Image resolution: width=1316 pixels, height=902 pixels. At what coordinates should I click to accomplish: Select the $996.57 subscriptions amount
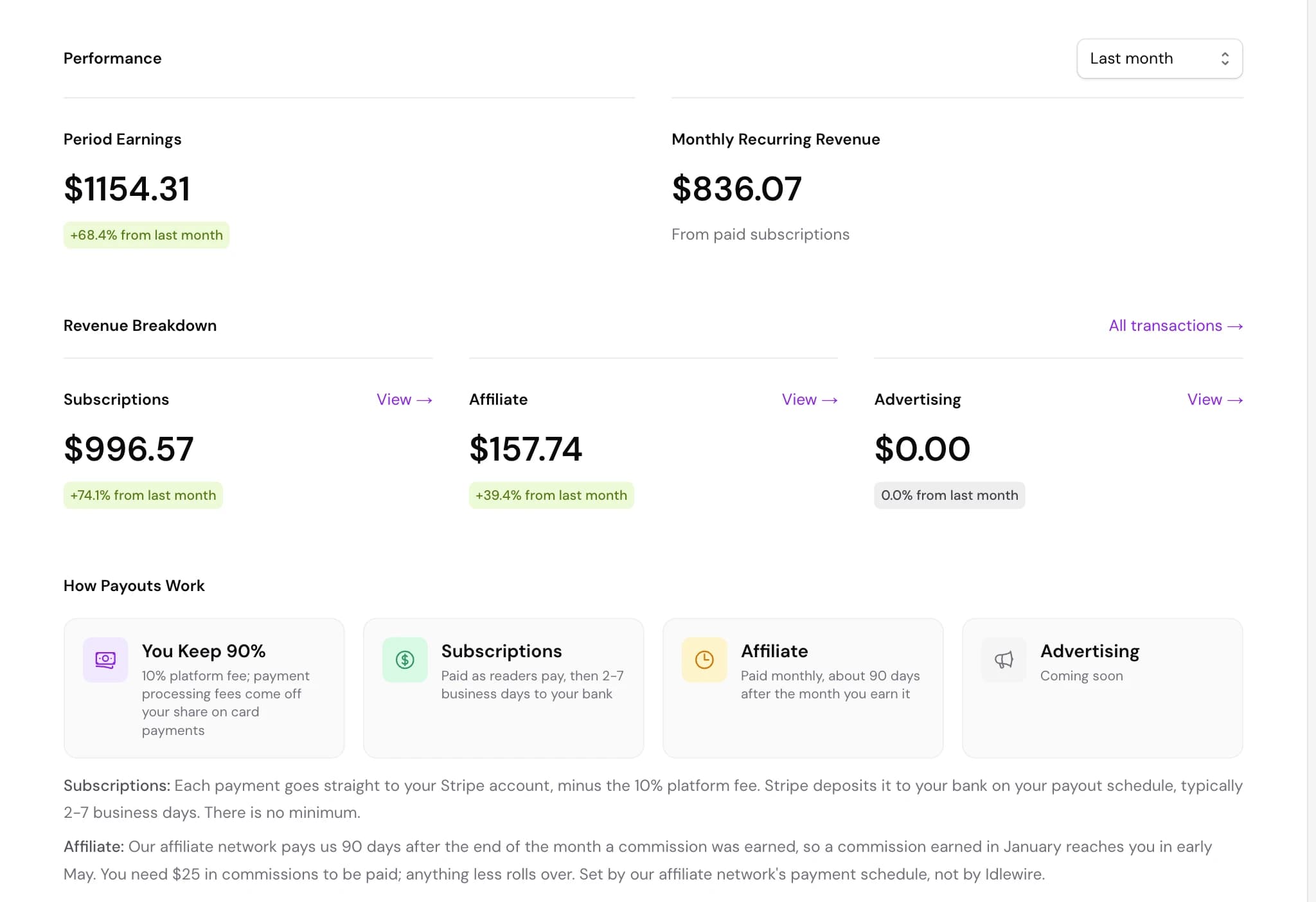click(x=129, y=448)
